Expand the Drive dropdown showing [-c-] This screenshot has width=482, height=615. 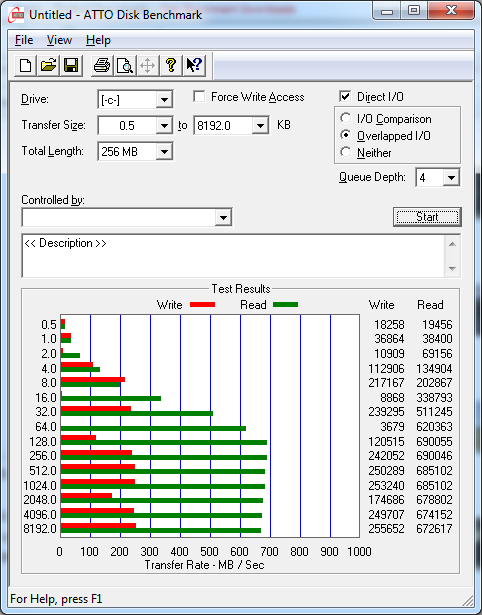(x=164, y=100)
